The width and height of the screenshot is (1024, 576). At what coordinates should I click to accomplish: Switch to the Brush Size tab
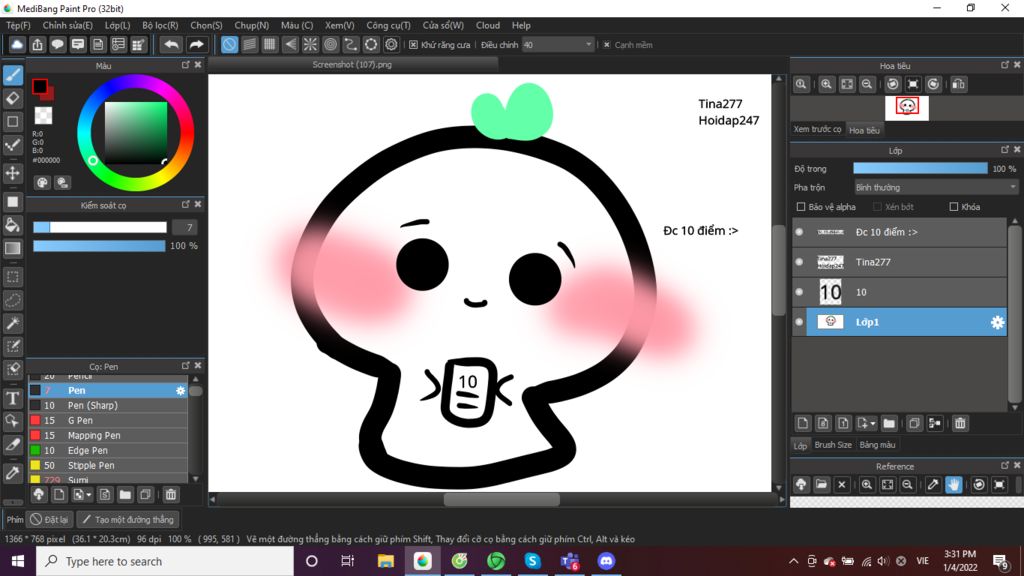833,445
